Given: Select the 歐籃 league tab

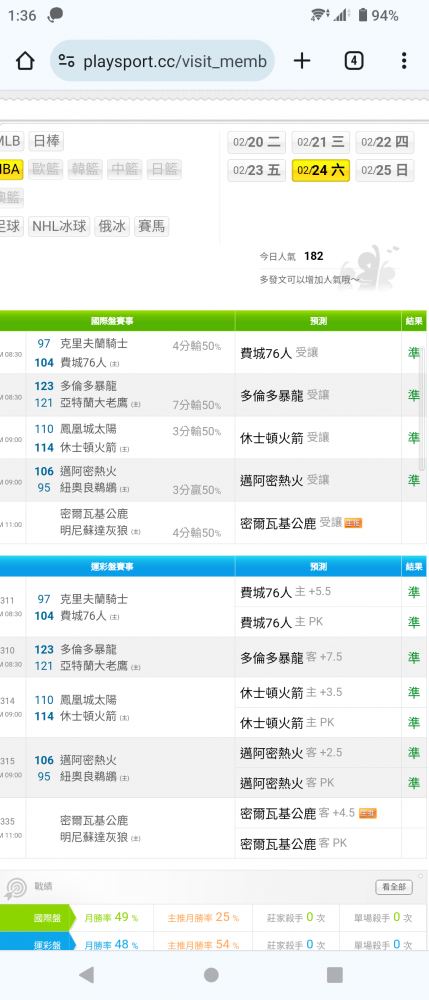Looking at the screenshot, I should (x=45, y=169).
